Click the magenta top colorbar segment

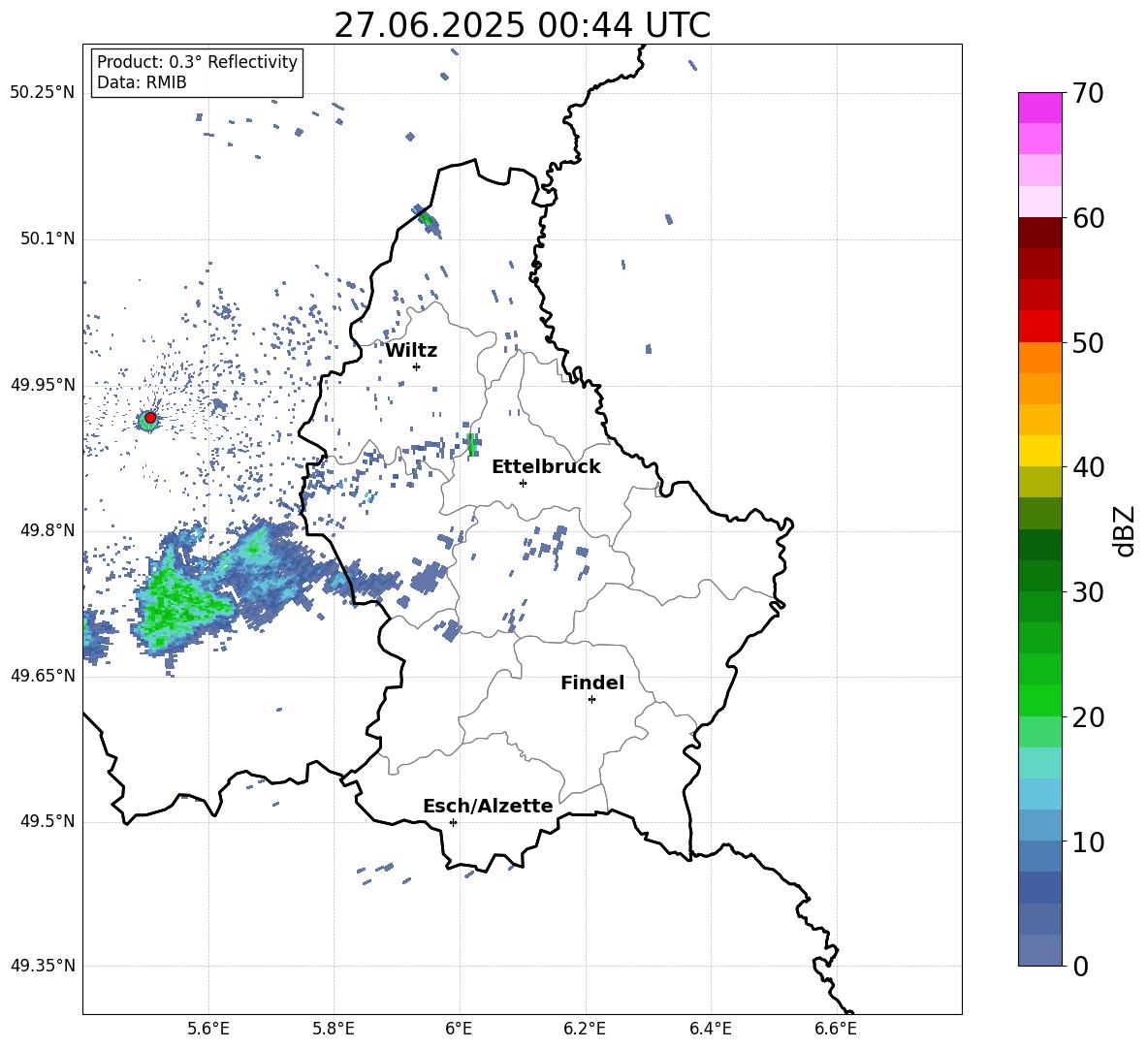pyautogui.click(x=1039, y=108)
